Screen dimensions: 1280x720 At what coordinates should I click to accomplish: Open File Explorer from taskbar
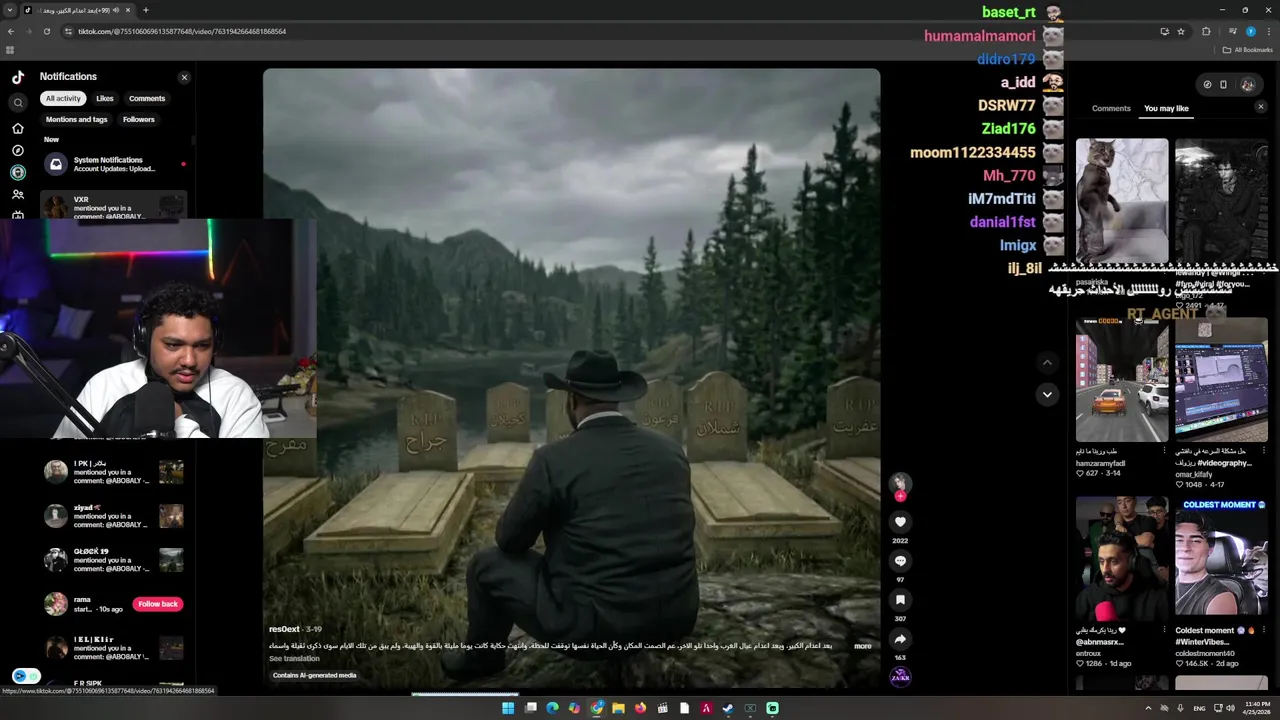pyautogui.click(x=618, y=708)
